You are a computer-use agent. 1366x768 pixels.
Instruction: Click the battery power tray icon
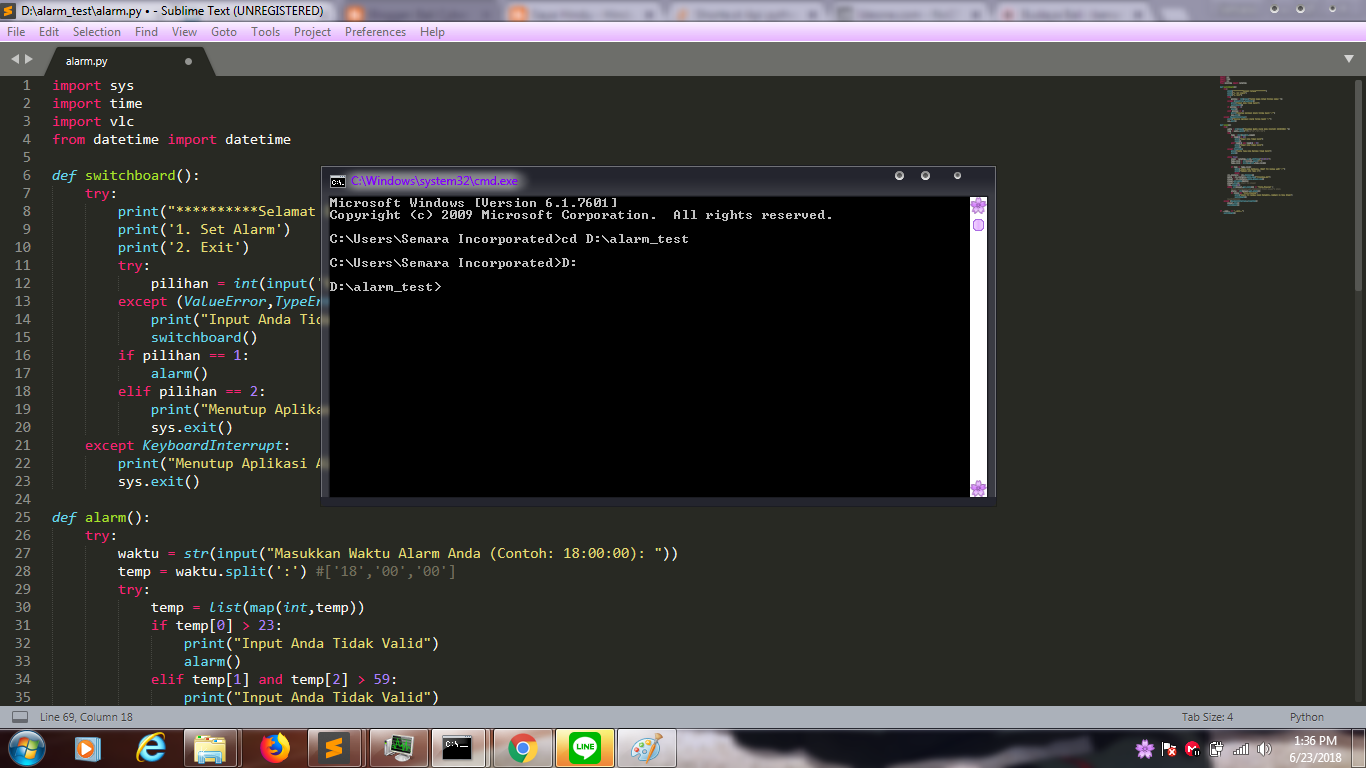[1217, 749]
